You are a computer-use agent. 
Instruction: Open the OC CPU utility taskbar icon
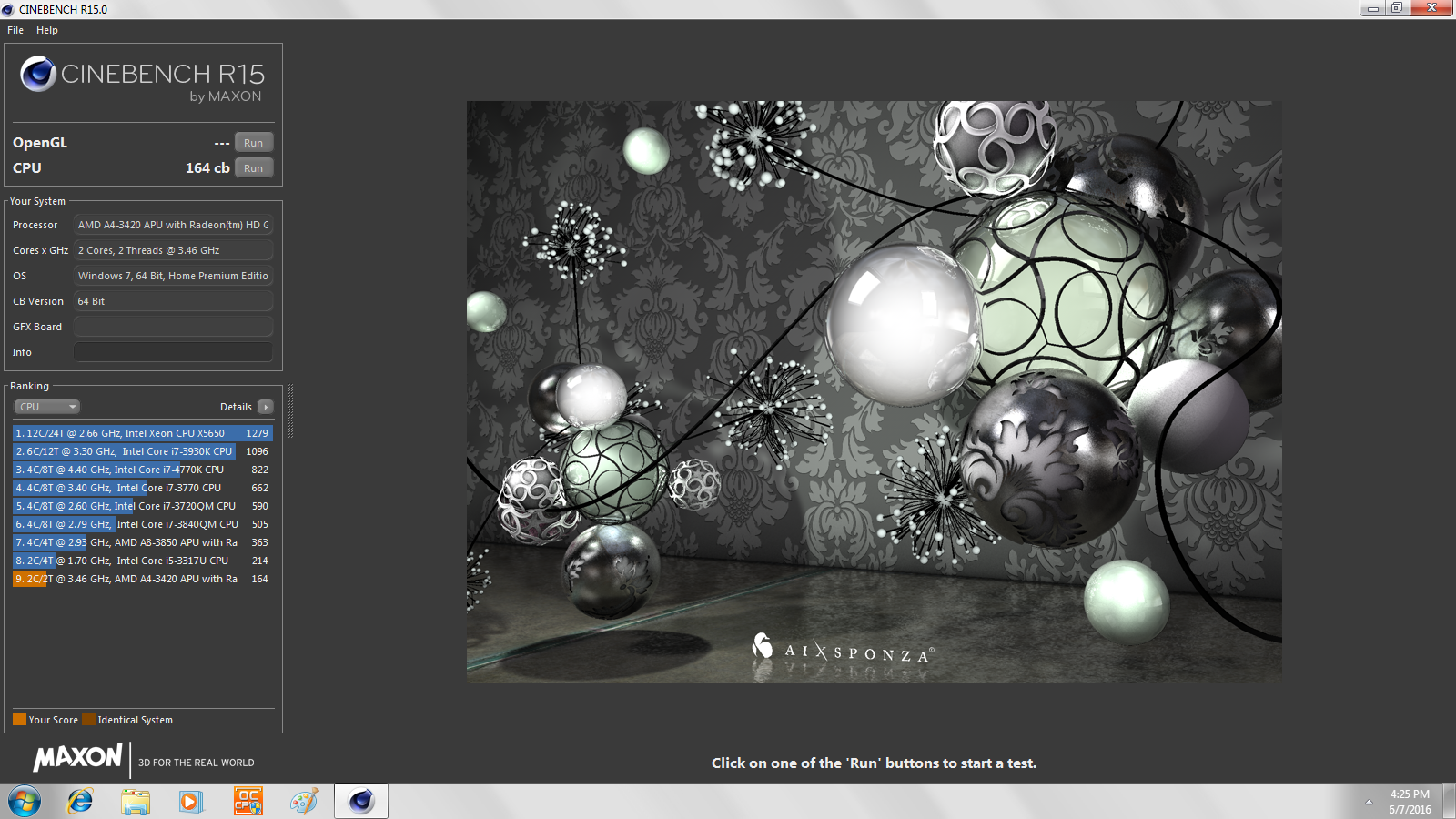tap(248, 802)
